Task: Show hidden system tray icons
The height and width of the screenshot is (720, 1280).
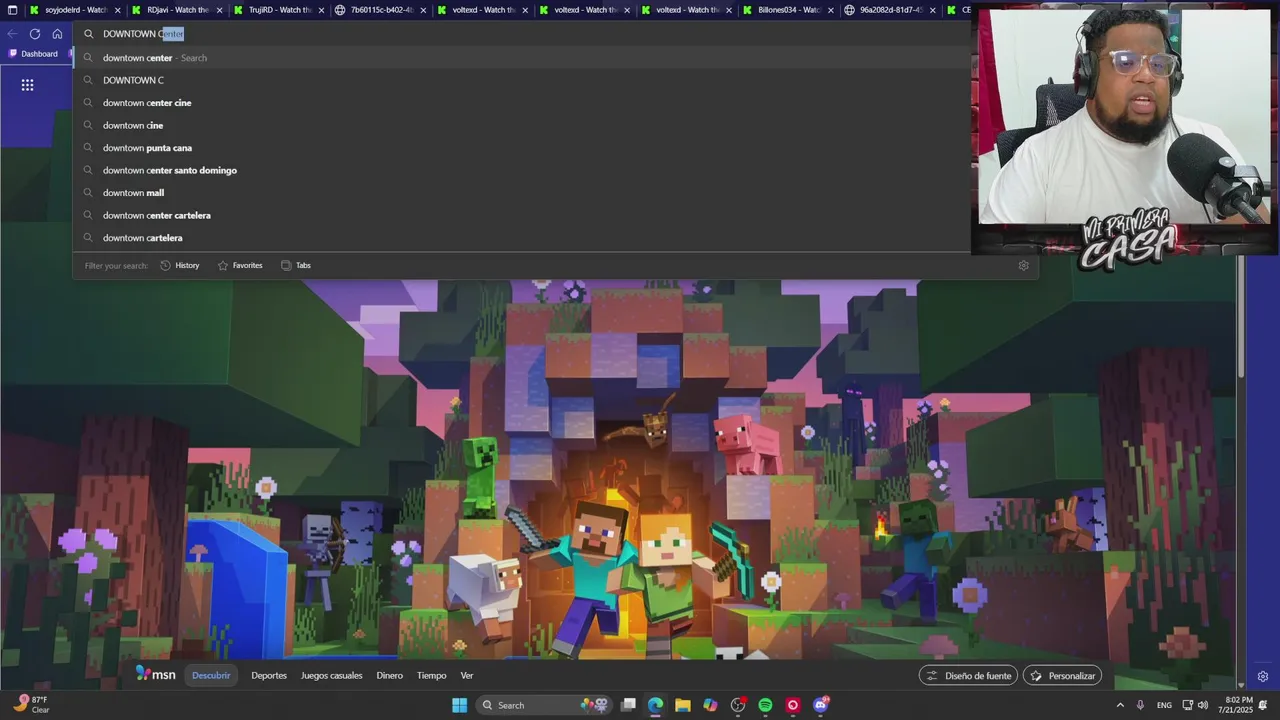Action: 1120,705
